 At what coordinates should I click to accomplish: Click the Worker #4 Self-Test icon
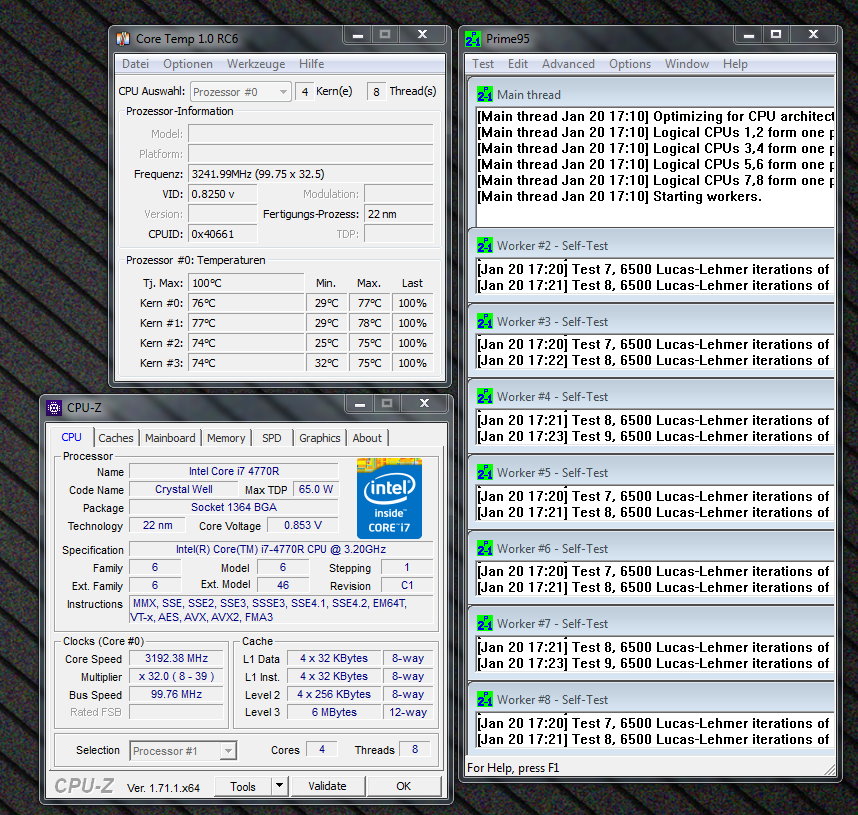[485, 396]
